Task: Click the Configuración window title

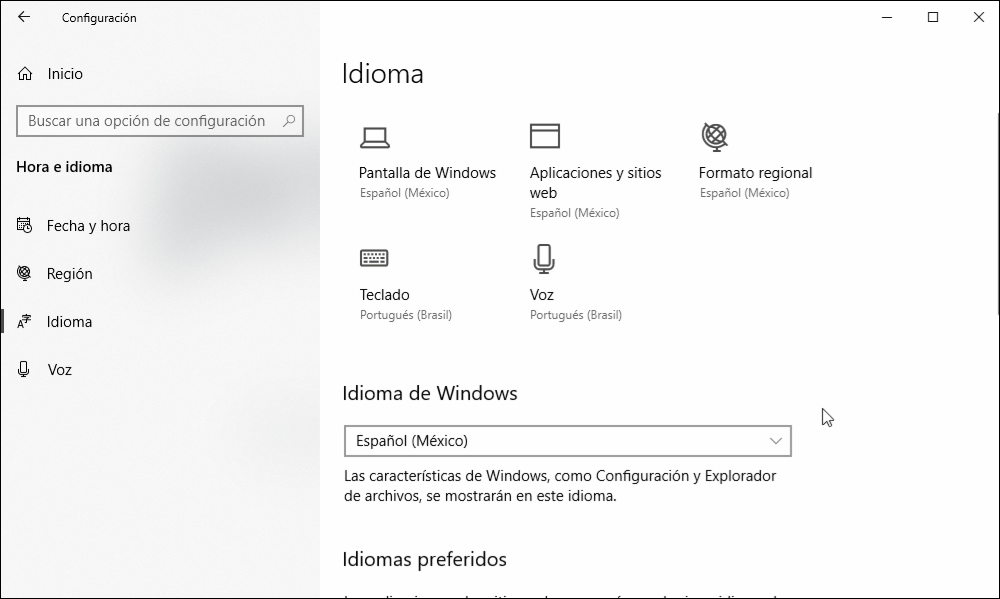Action: click(99, 18)
